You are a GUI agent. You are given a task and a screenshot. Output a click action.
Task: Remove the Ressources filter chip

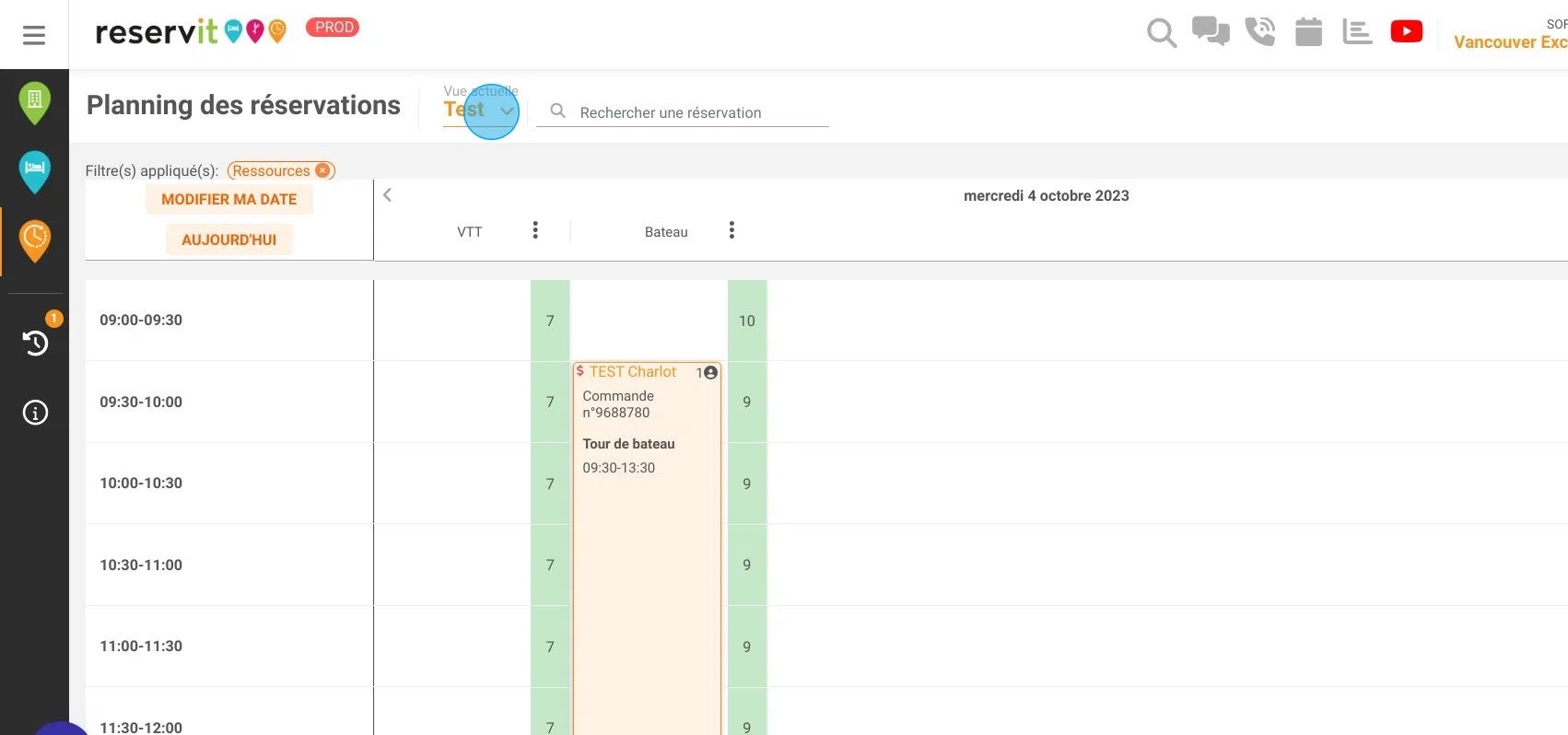point(322,170)
